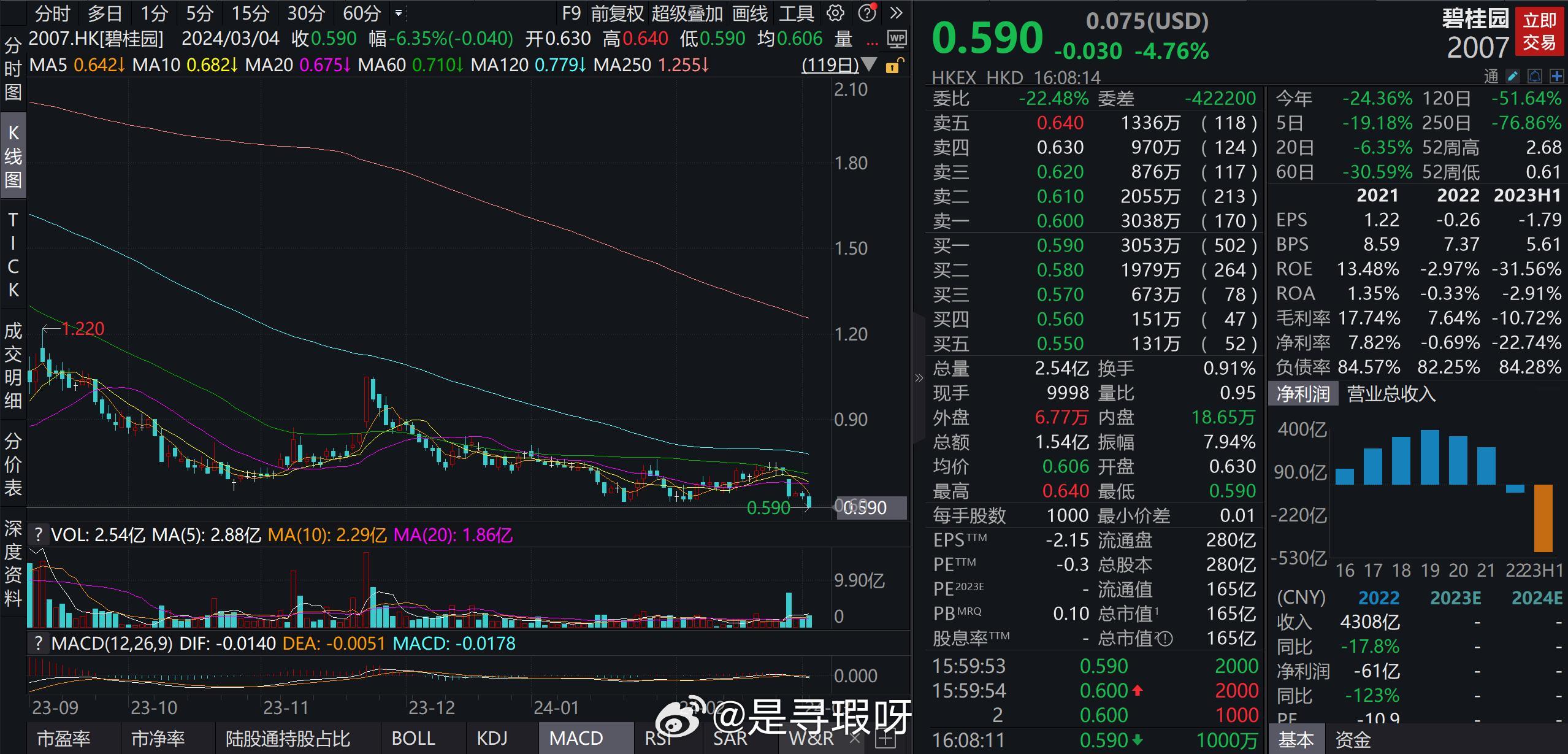This screenshot has height=754, width=1568.
Task: Click the 卖一 0.600 ask price
Action: point(1060,221)
